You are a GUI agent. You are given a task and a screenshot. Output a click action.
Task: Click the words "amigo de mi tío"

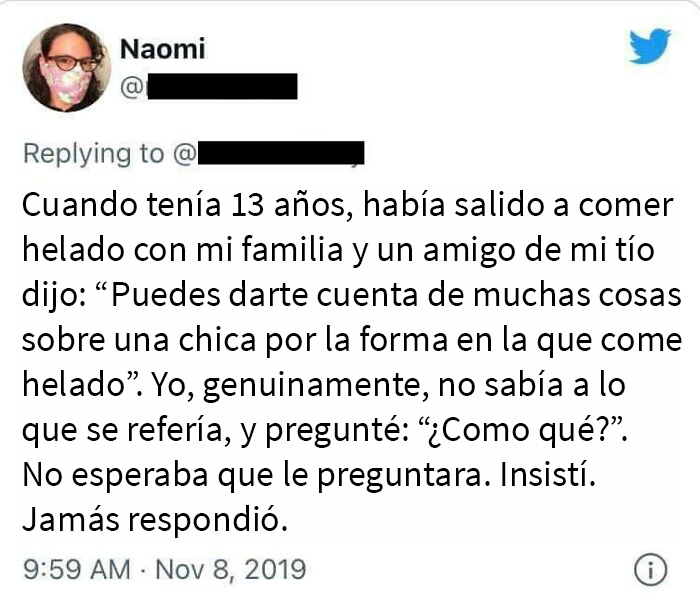[x=518, y=251]
